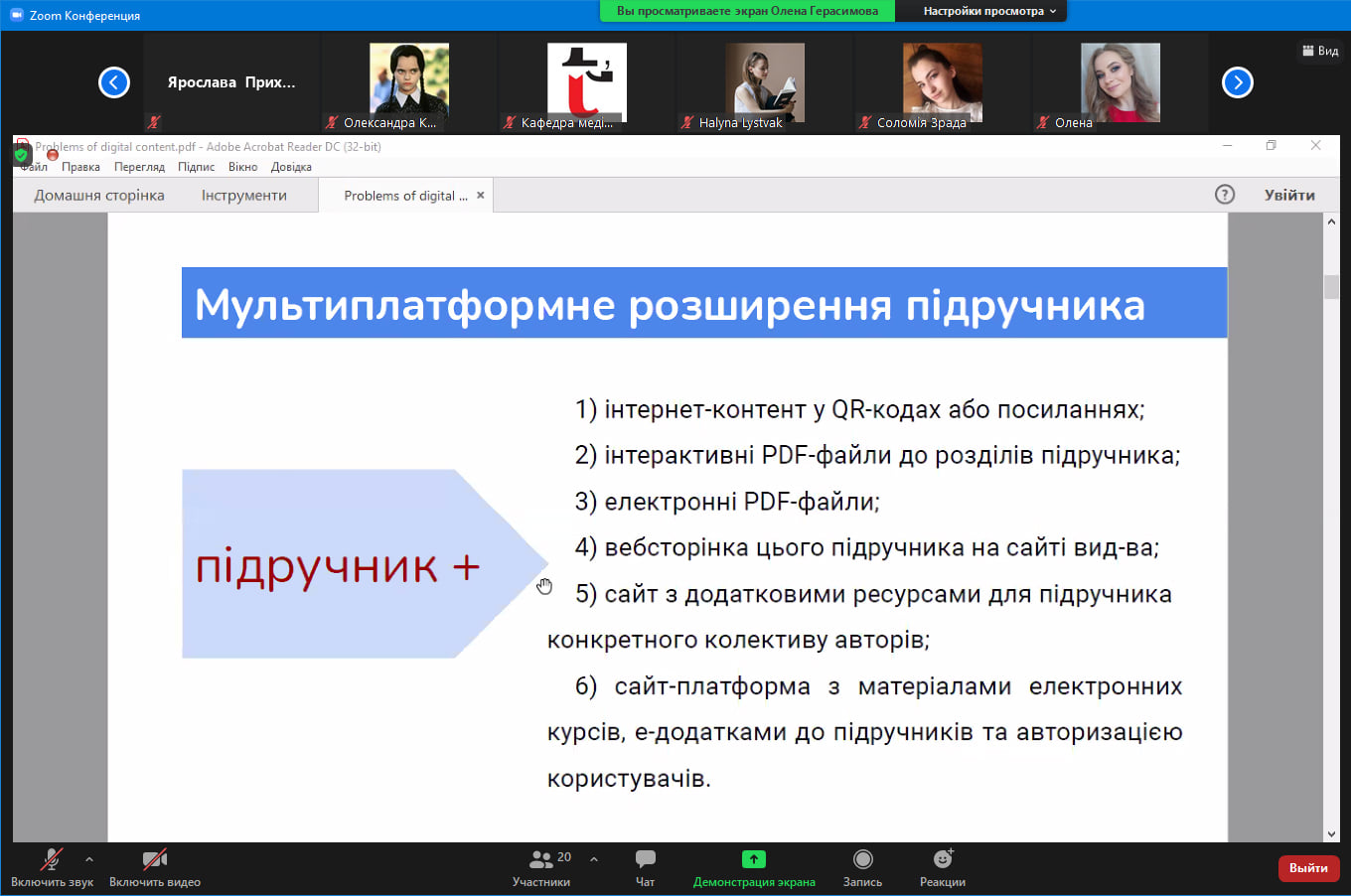Restore the Adobe Acrobat window
1351x896 pixels.
point(1271,146)
